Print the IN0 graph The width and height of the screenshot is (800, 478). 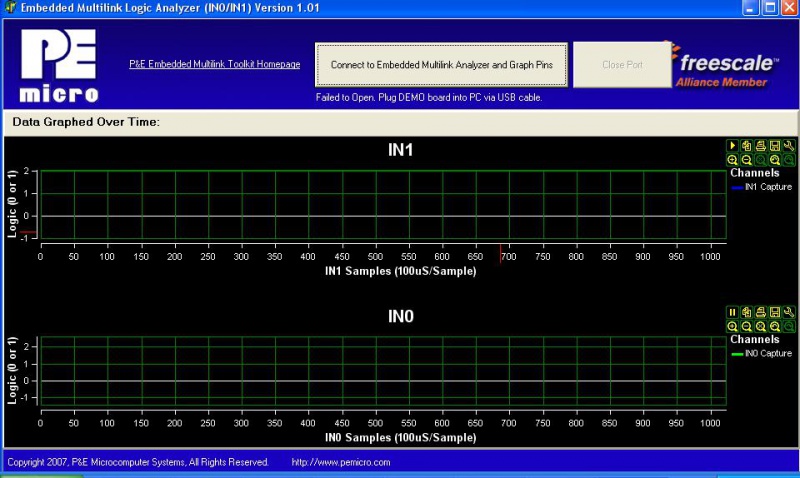pos(761,313)
